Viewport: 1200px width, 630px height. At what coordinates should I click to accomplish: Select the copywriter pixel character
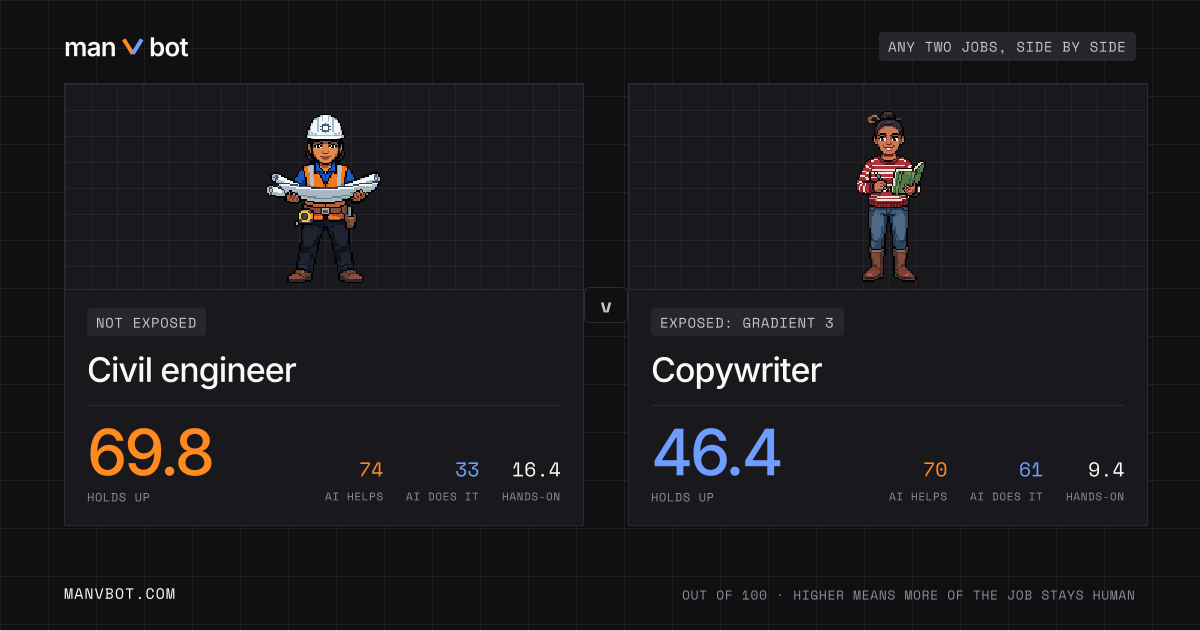tap(889, 196)
